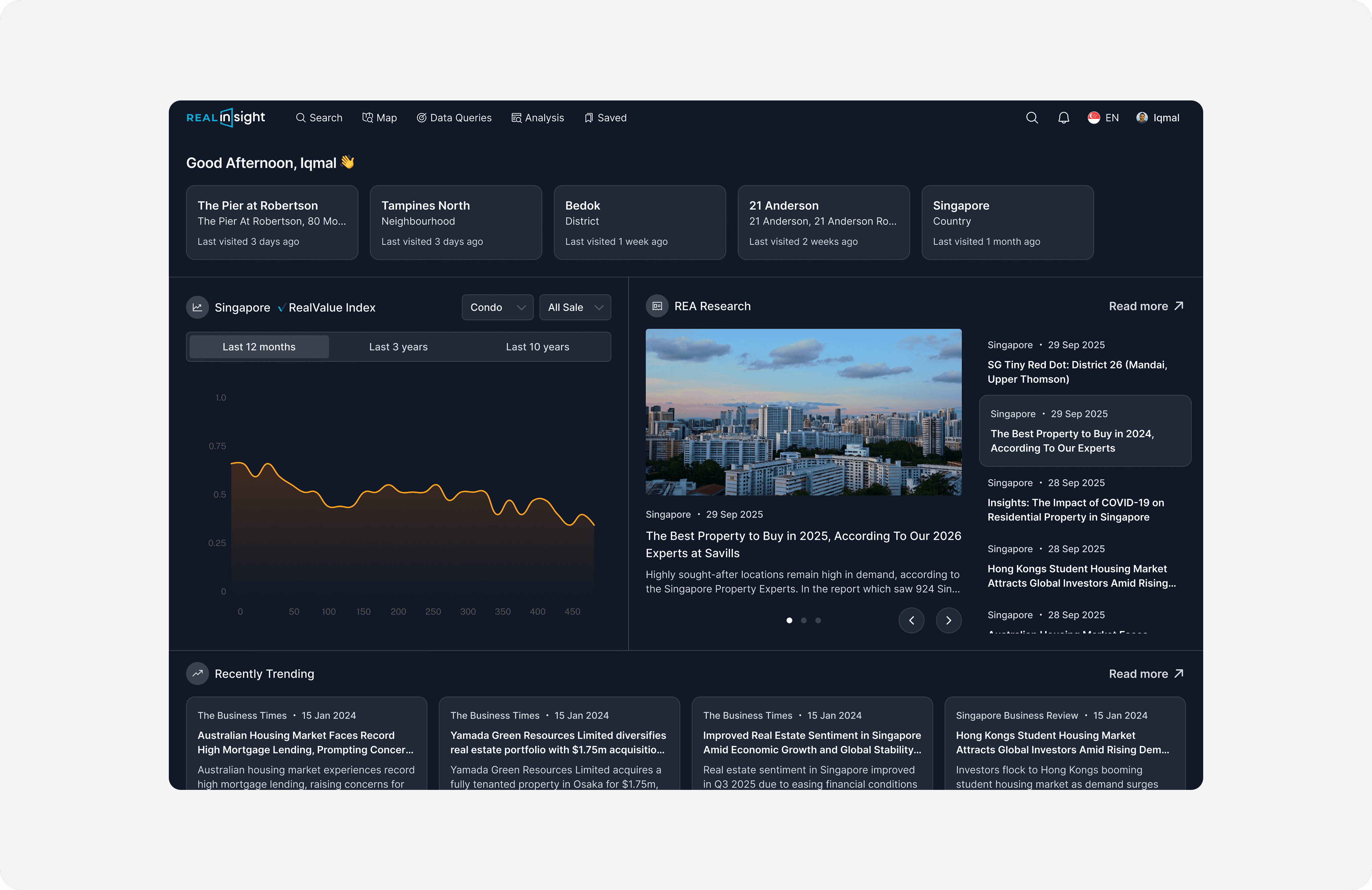Screen dimensions: 1372x890
Task: Click the REA Research news icon
Action: (x=657, y=306)
